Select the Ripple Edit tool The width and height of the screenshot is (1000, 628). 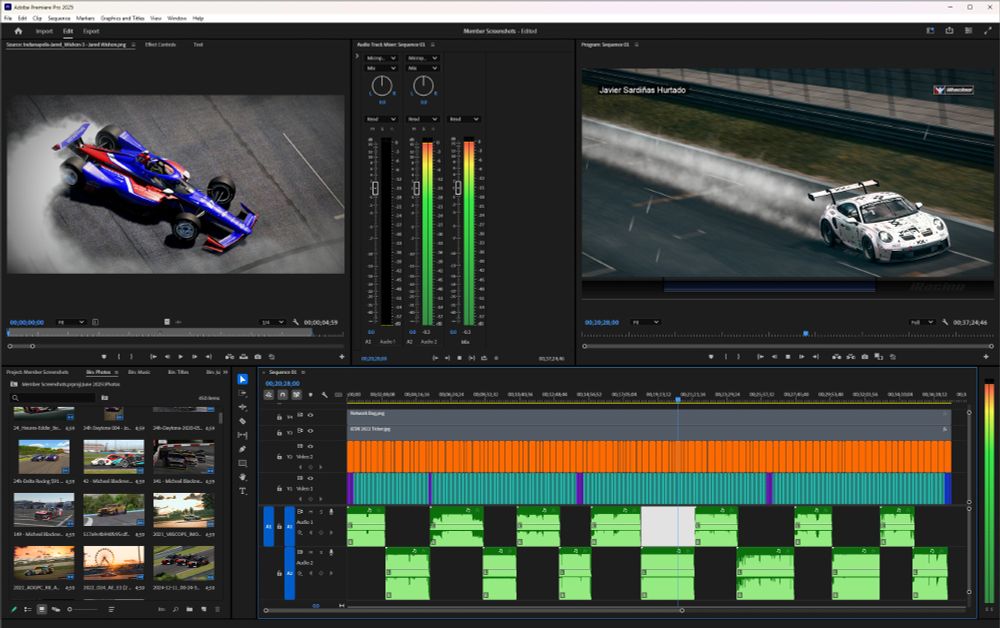tap(242, 407)
